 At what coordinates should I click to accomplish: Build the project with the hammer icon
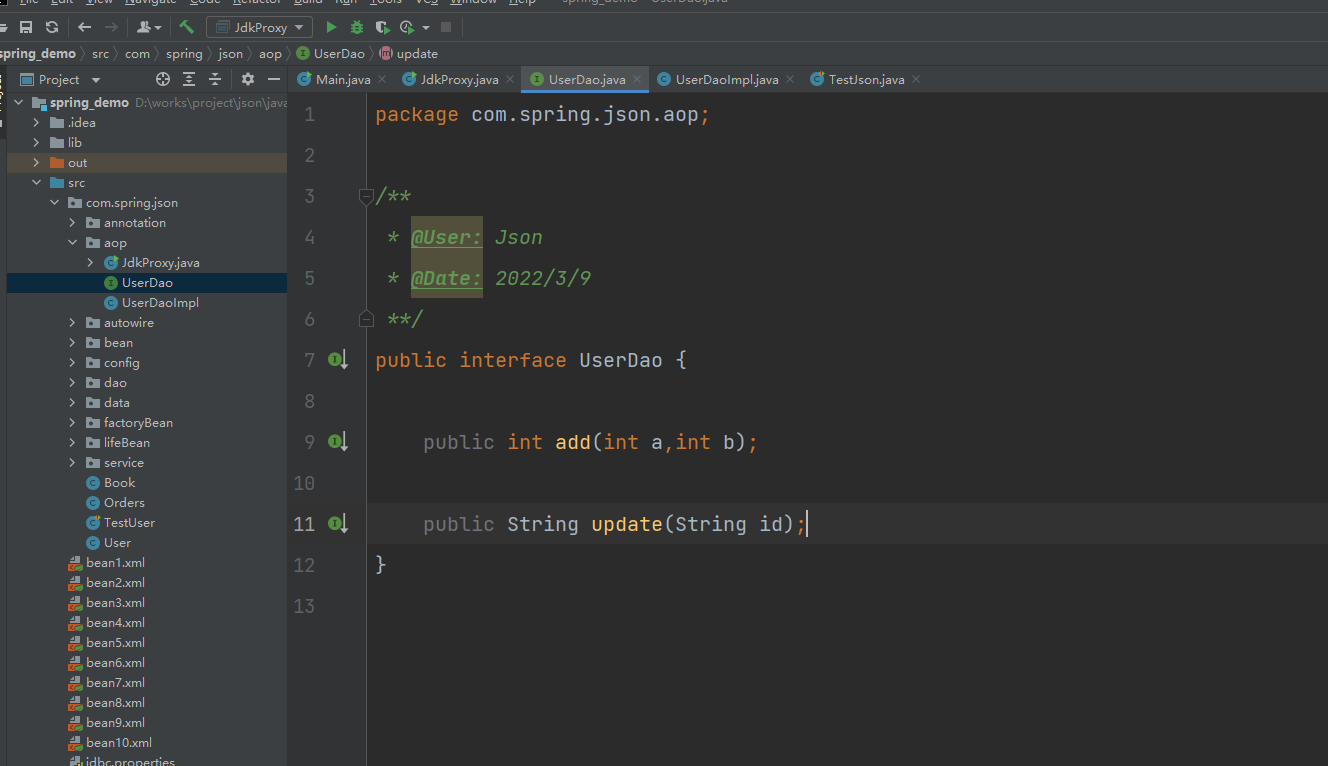click(187, 27)
